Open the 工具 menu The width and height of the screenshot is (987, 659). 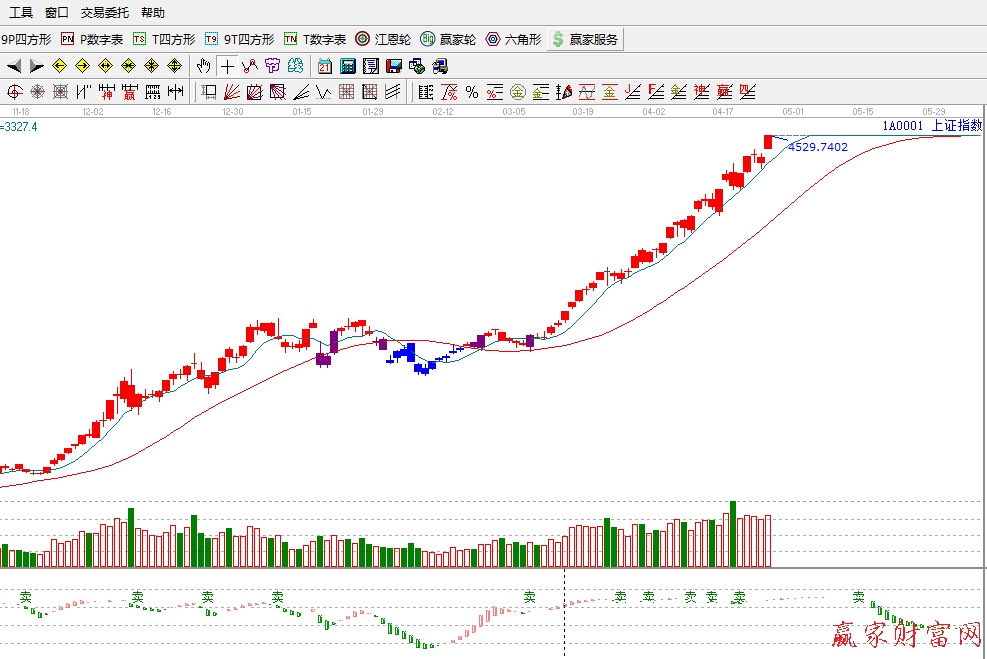(21, 13)
